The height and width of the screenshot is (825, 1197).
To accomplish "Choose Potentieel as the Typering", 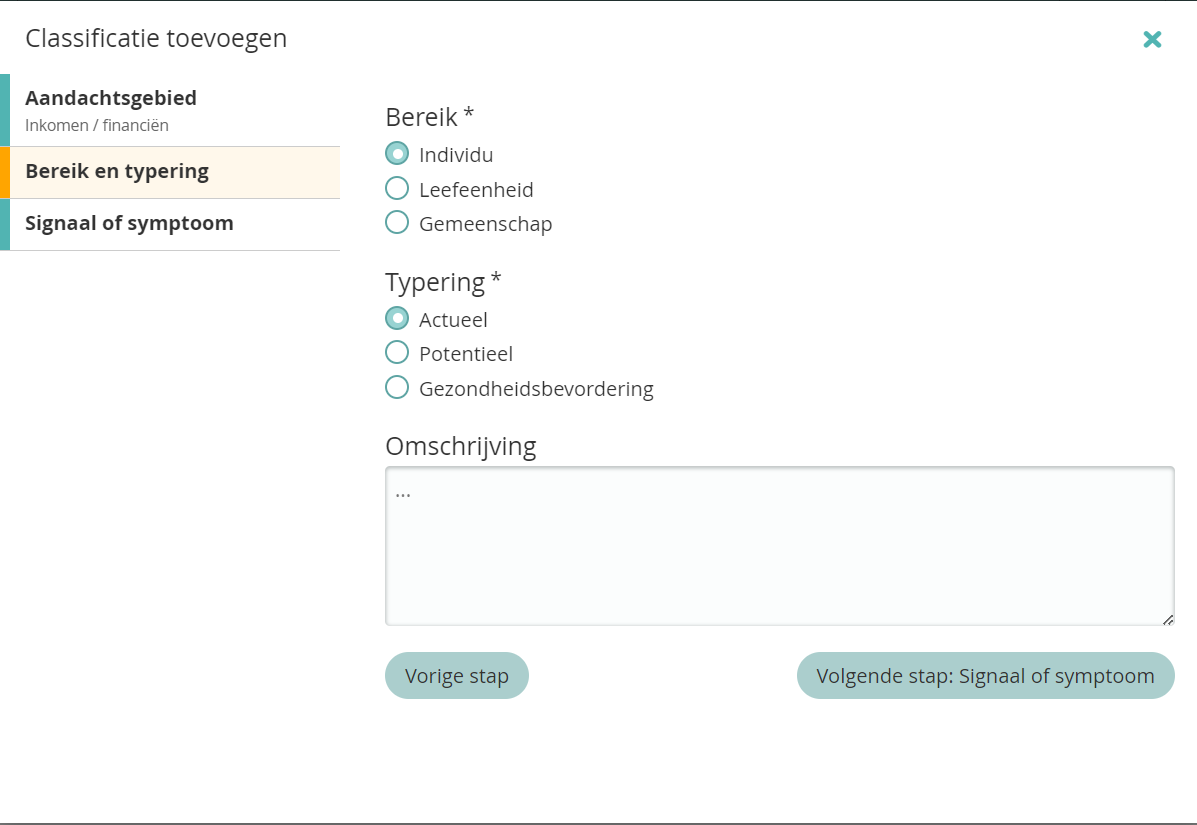I will [x=397, y=353].
